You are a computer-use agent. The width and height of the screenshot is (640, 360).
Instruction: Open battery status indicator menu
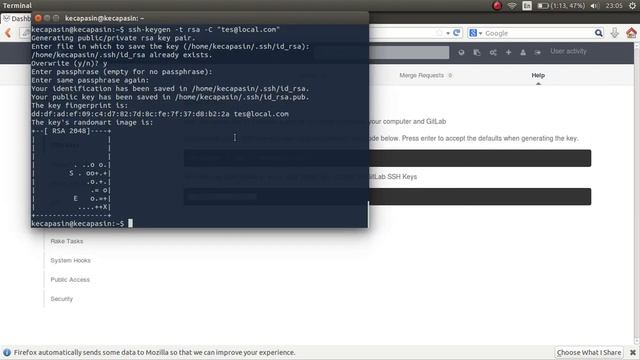(x=560, y=6)
